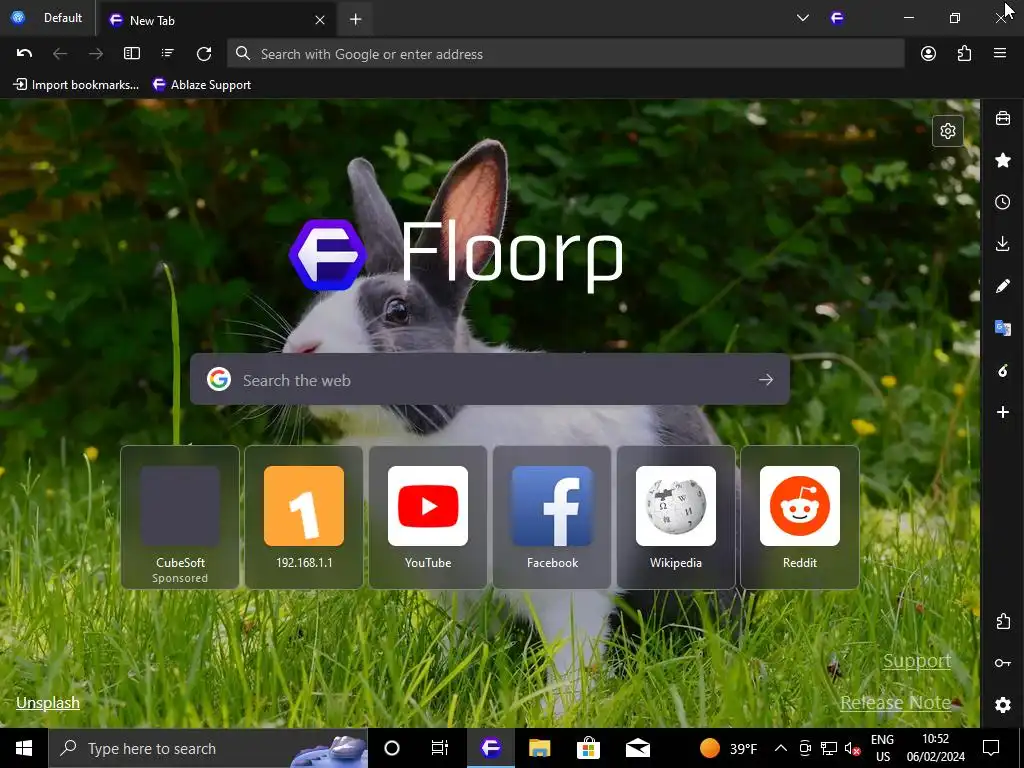Go back with the left arrow
This screenshot has height=768, width=1024.
coord(60,54)
